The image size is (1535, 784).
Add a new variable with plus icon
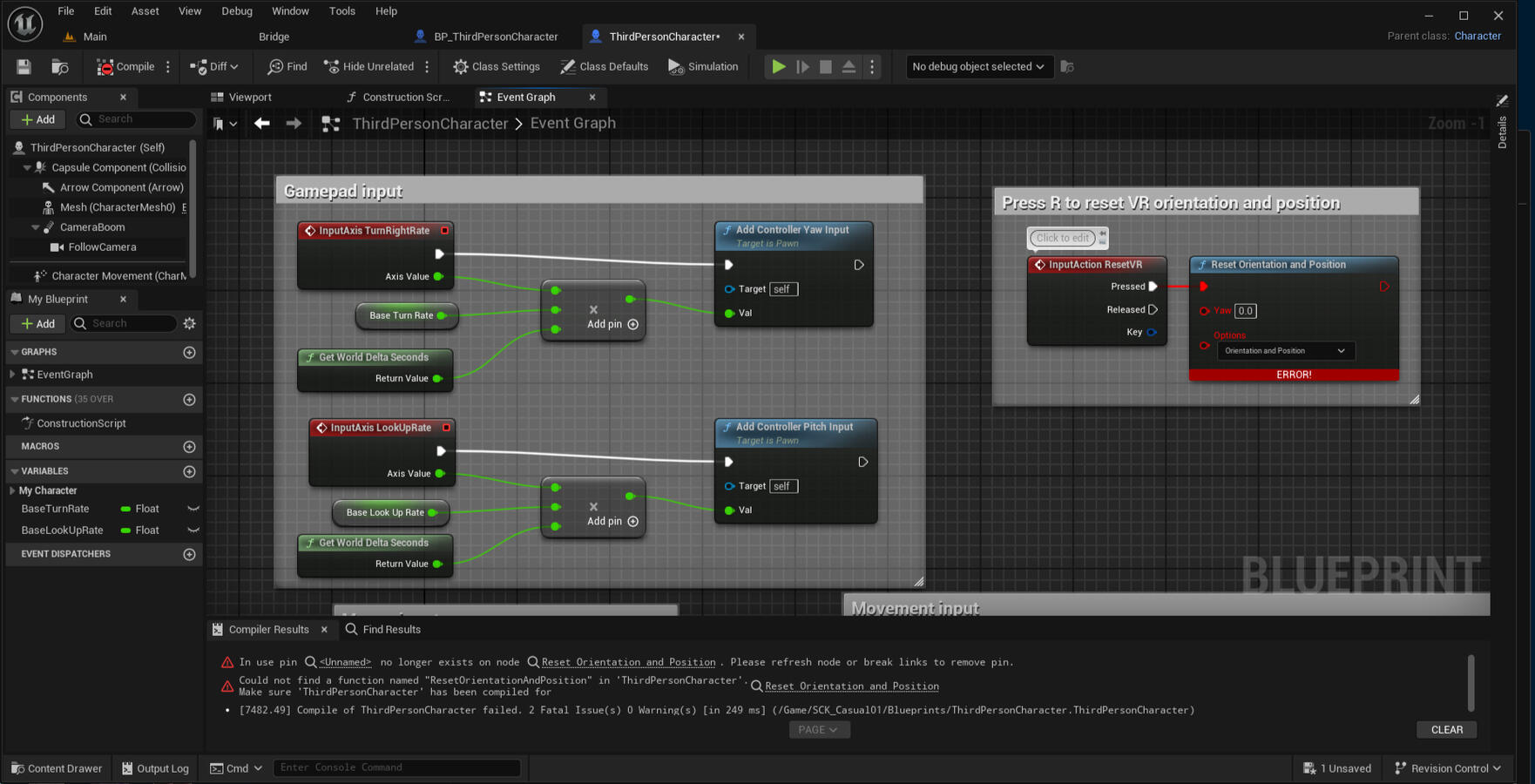pyautogui.click(x=189, y=471)
